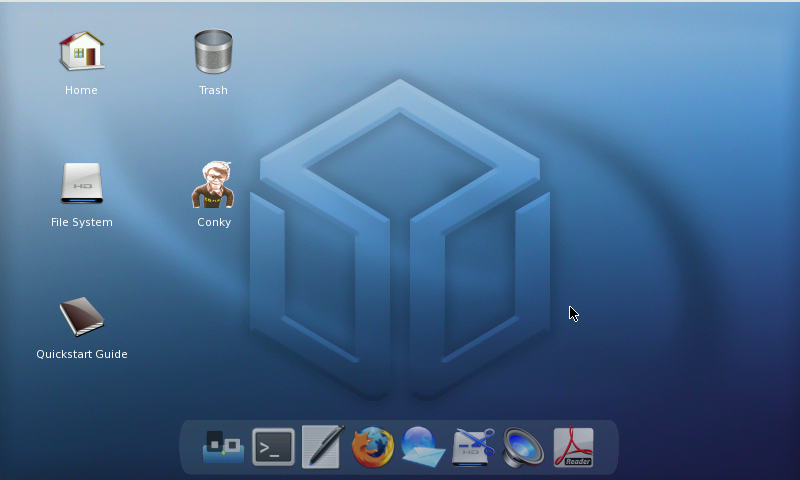Image resolution: width=800 pixels, height=480 pixels.
Task: Click the speaker volume icon in dock
Action: [523, 447]
